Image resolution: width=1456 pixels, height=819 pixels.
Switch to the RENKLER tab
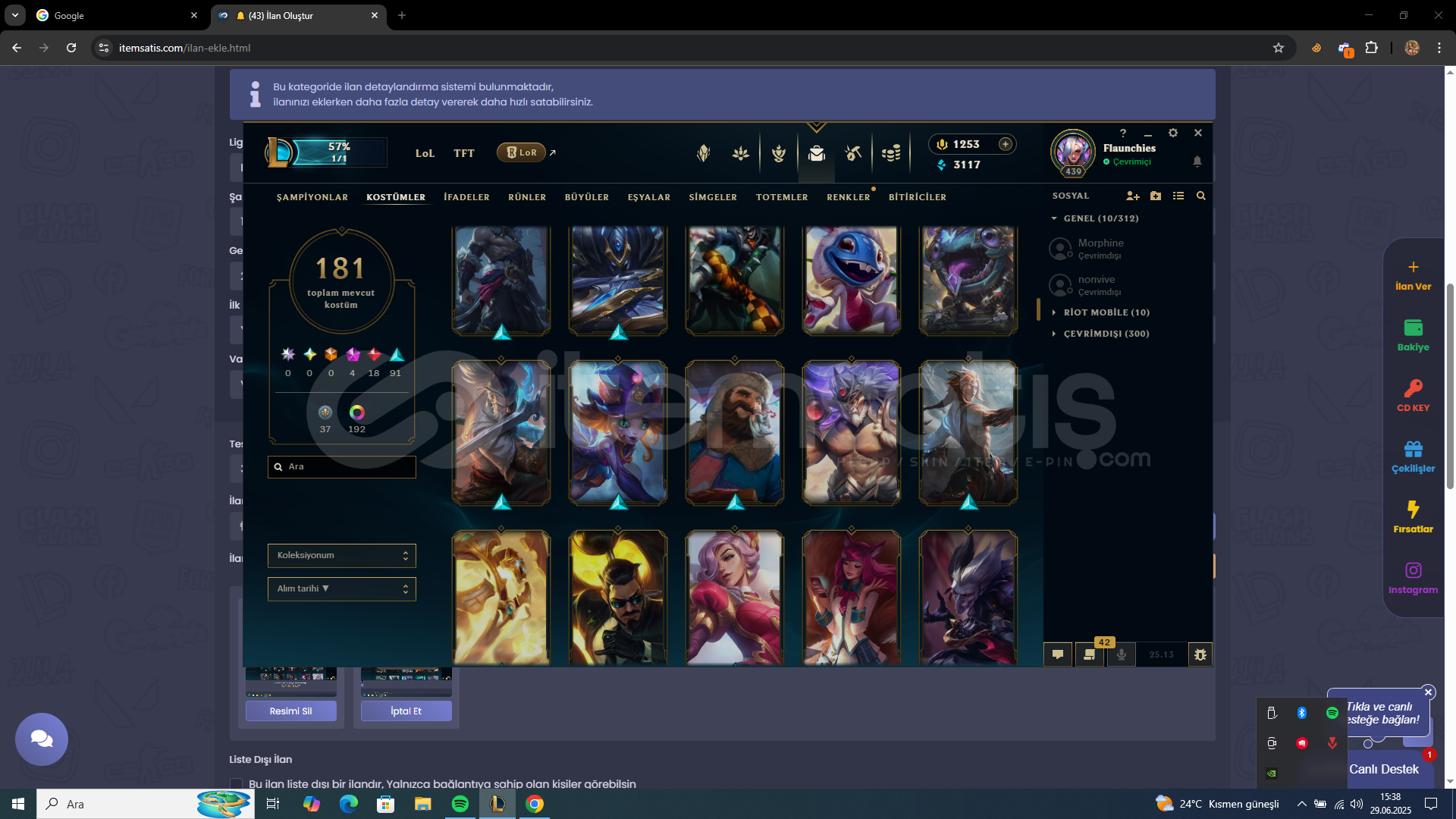[x=849, y=197]
